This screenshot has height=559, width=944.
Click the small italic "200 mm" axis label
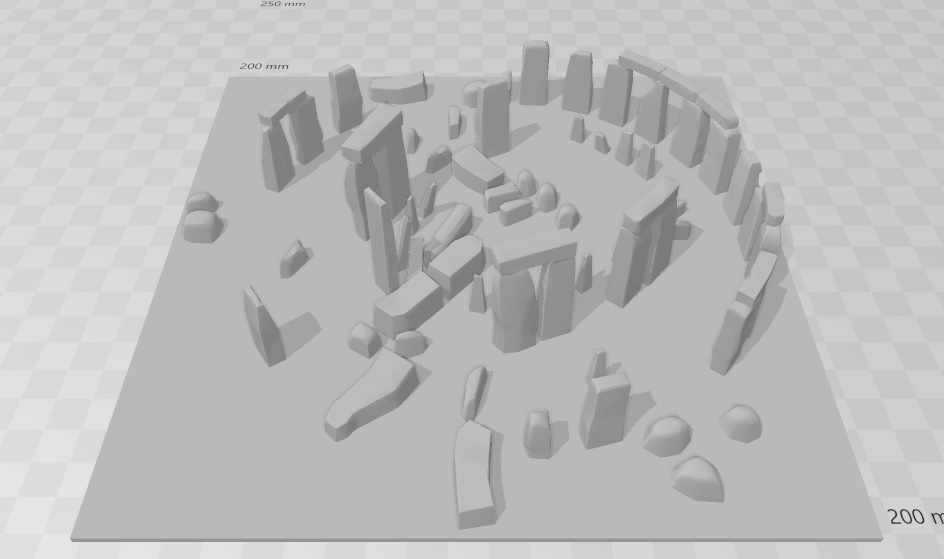tap(264, 66)
